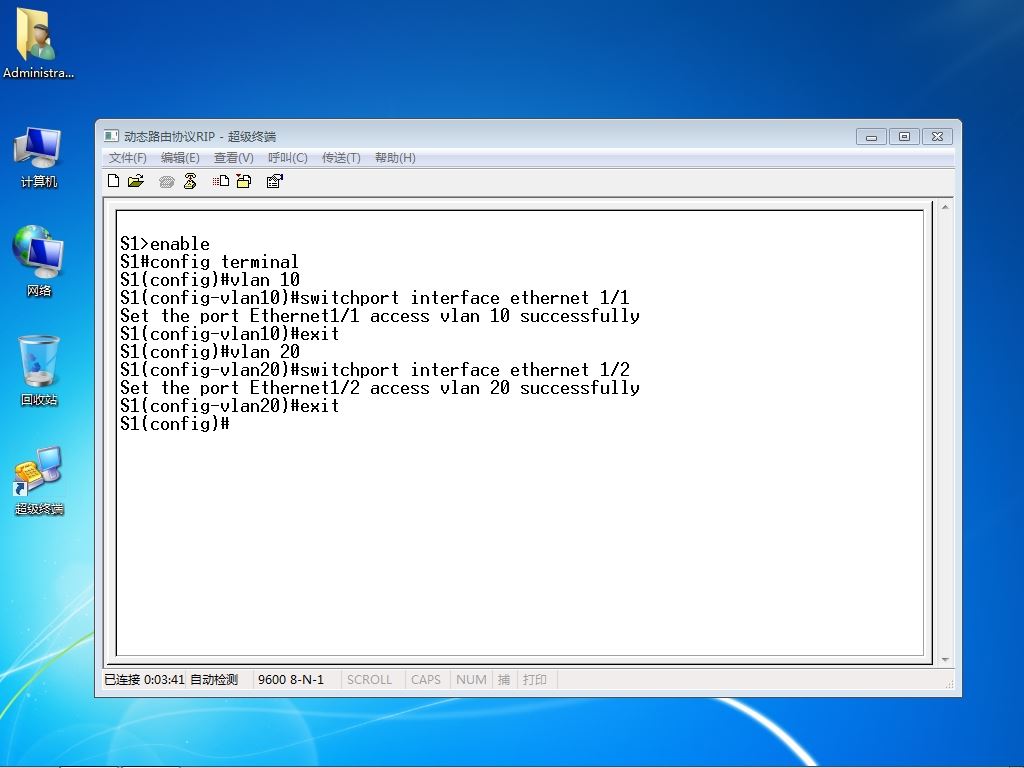The height and width of the screenshot is (768, 1024).
Task: Open the 文件(F) menu
Action: [127, 157]
